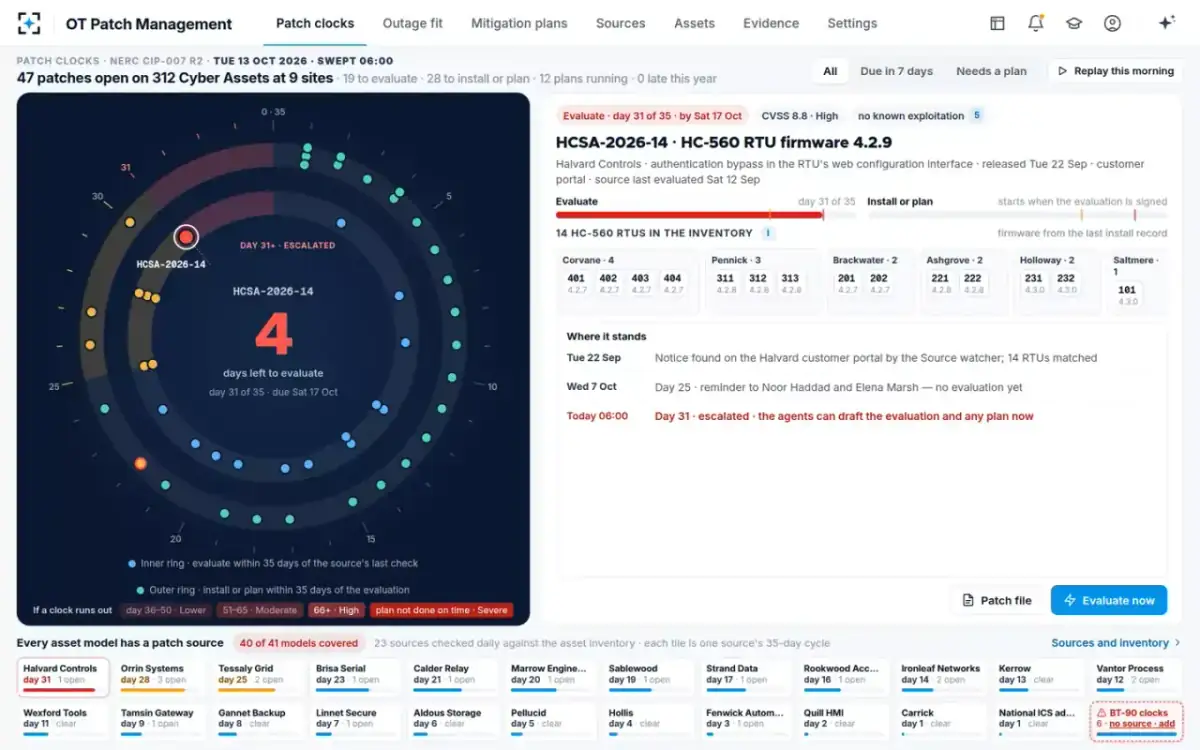
Task: Open the Evidence tab
Action: pyautogui.click(x=771, y=23)
